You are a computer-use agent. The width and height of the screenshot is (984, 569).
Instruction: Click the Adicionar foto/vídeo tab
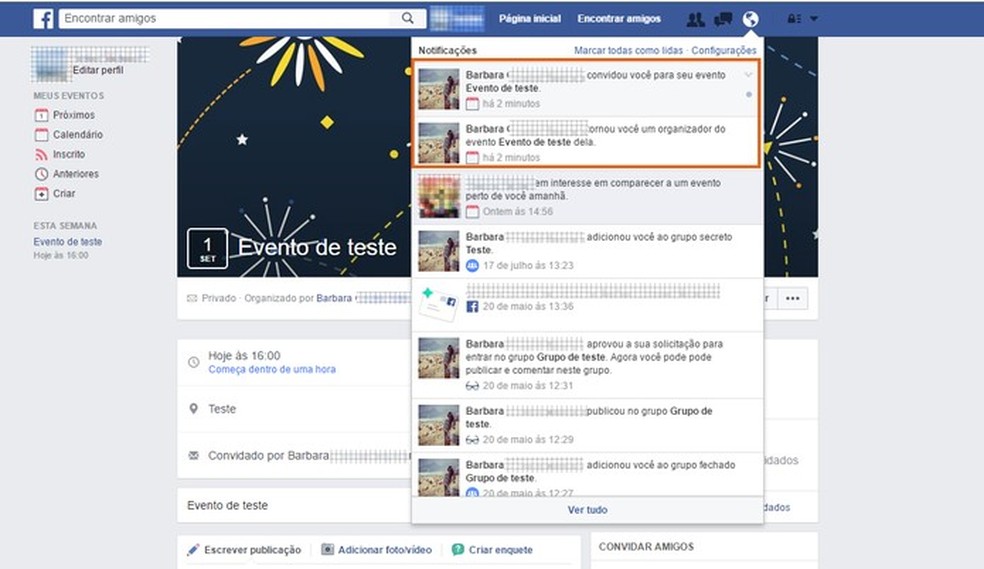tap(377, 550)
